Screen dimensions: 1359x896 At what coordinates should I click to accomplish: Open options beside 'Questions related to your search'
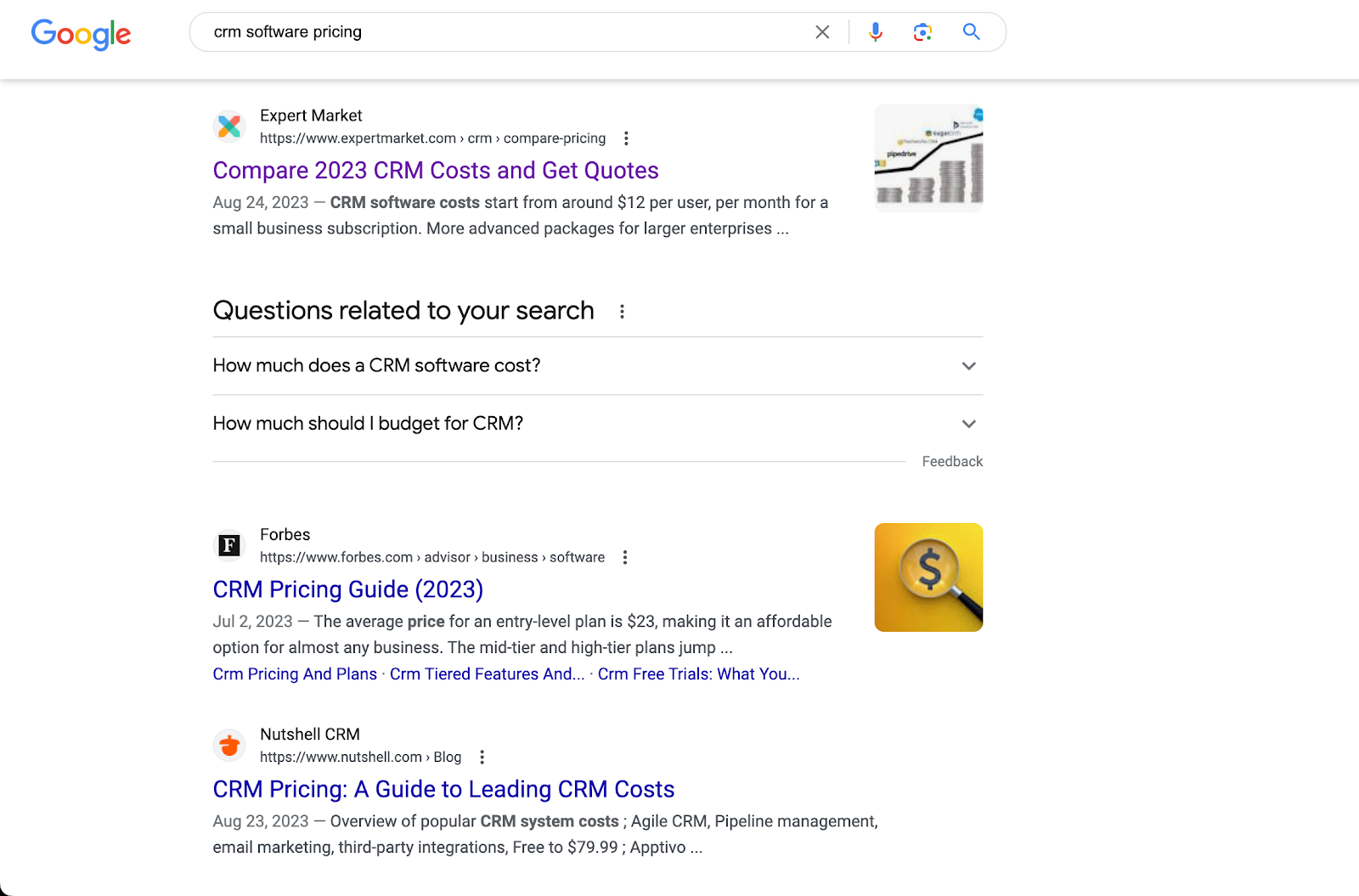coord(623,312)
